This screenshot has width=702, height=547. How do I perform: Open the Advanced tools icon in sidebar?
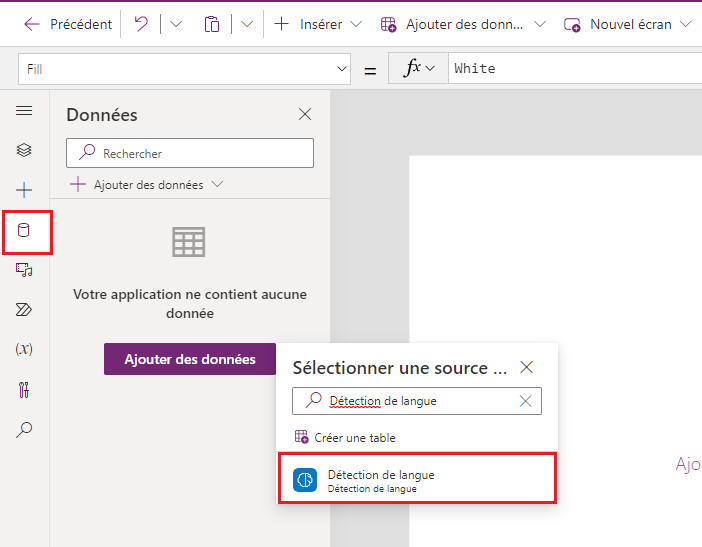pos(24,390)
